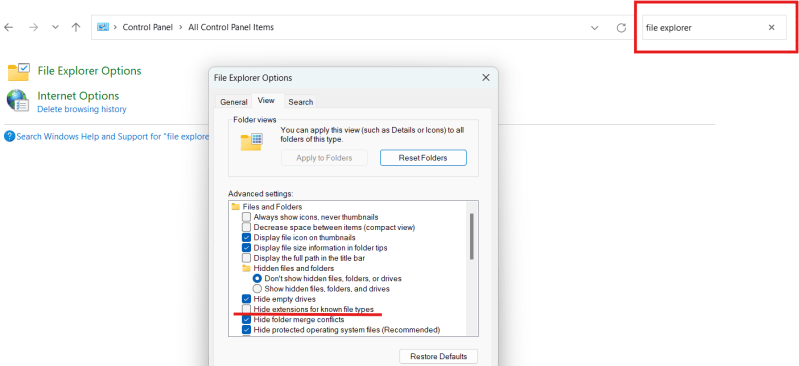Close the File Explorer Options dialog
The image size is (799, 366).
[486, 77]
